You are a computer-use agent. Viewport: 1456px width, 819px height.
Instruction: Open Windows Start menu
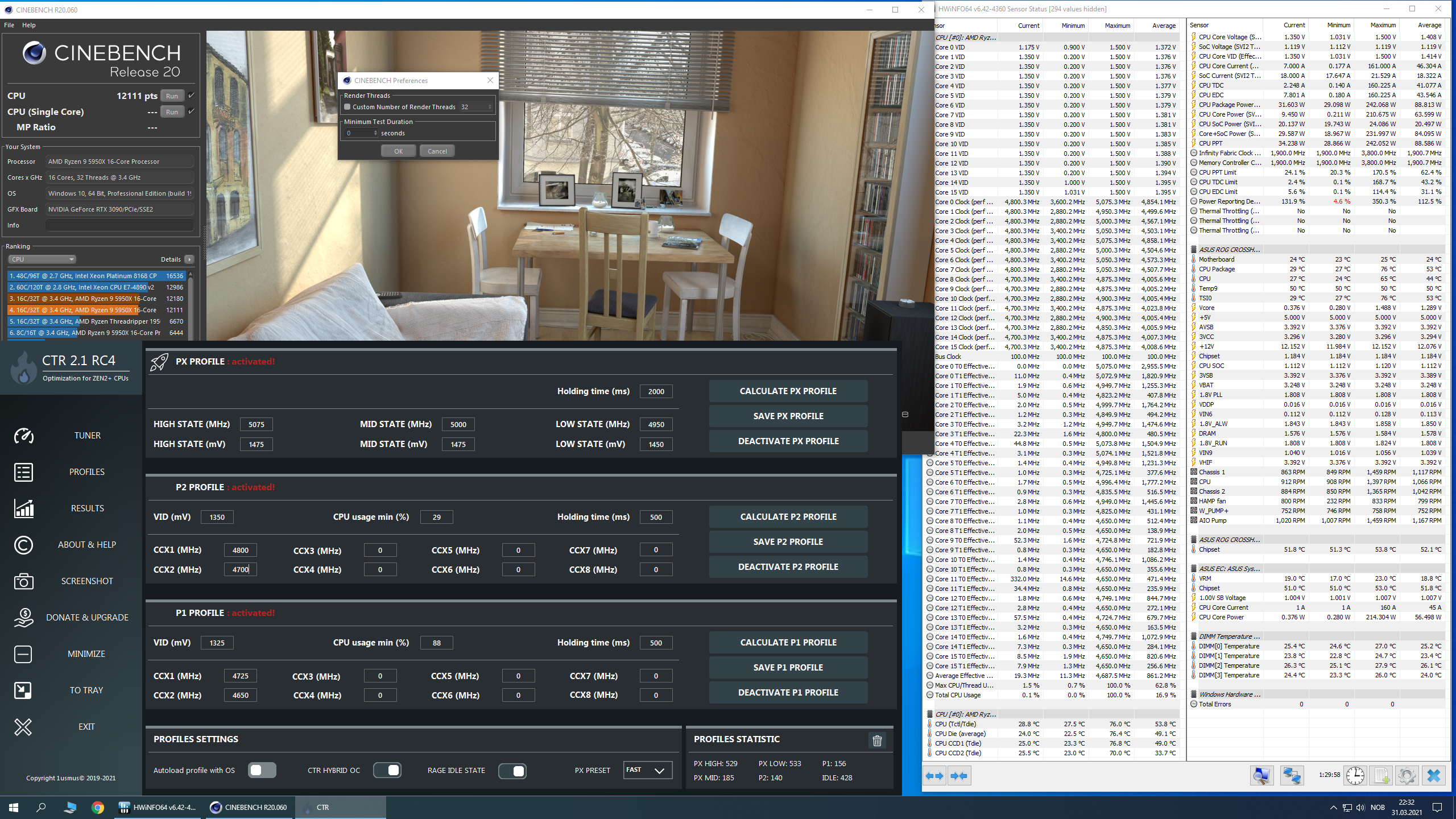coord(14,808)
